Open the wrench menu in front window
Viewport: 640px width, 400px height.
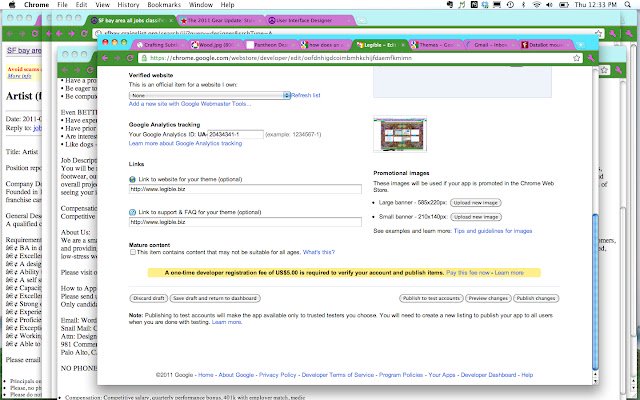[x=590, y=58]
